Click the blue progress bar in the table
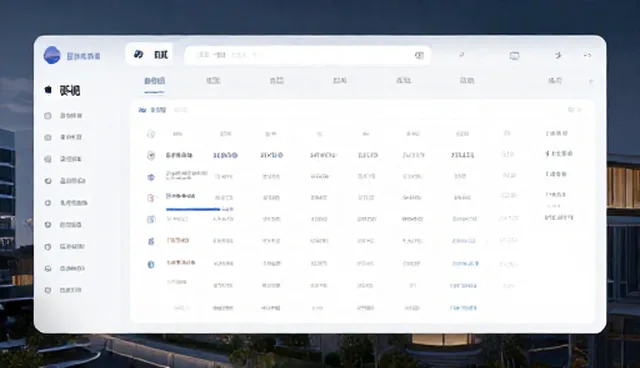The image size is (640, 368). pos(193,209)
